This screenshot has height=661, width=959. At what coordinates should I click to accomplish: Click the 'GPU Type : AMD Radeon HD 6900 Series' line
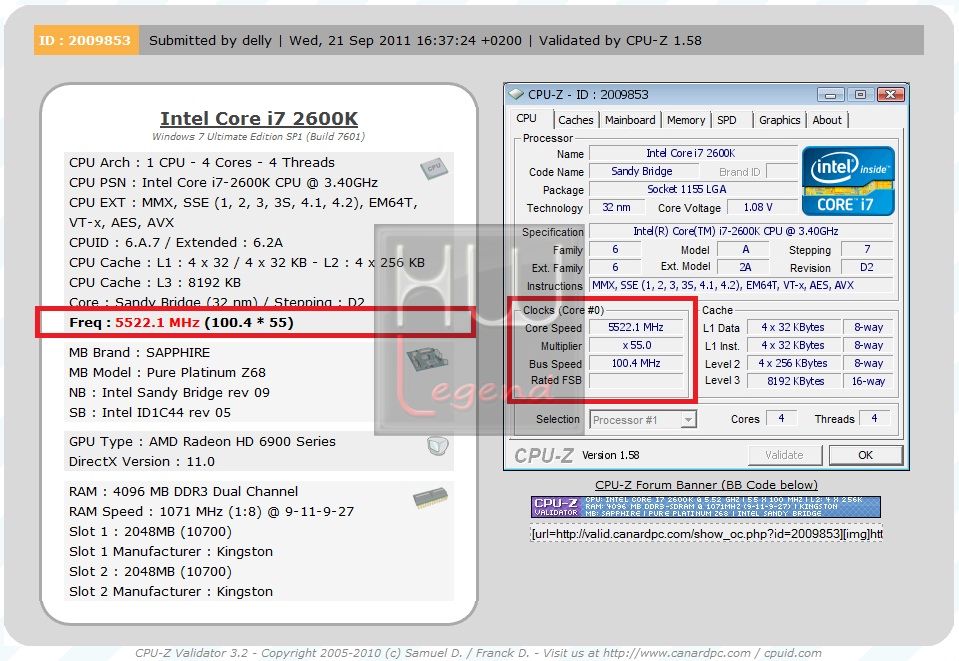point(202,441)
